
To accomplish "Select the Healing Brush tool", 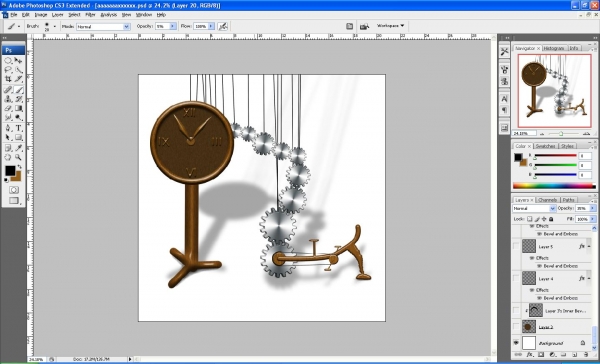I will [8, 90].
